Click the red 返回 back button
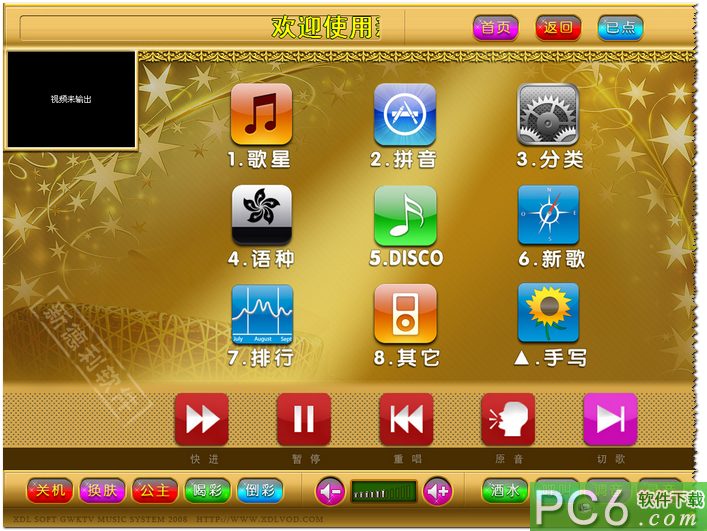Screen dimensions: 707x531 [558, 28]
